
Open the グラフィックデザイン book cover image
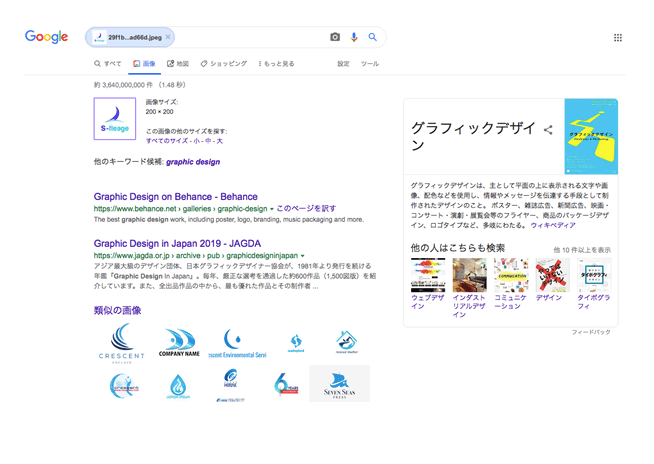point(591,136)
